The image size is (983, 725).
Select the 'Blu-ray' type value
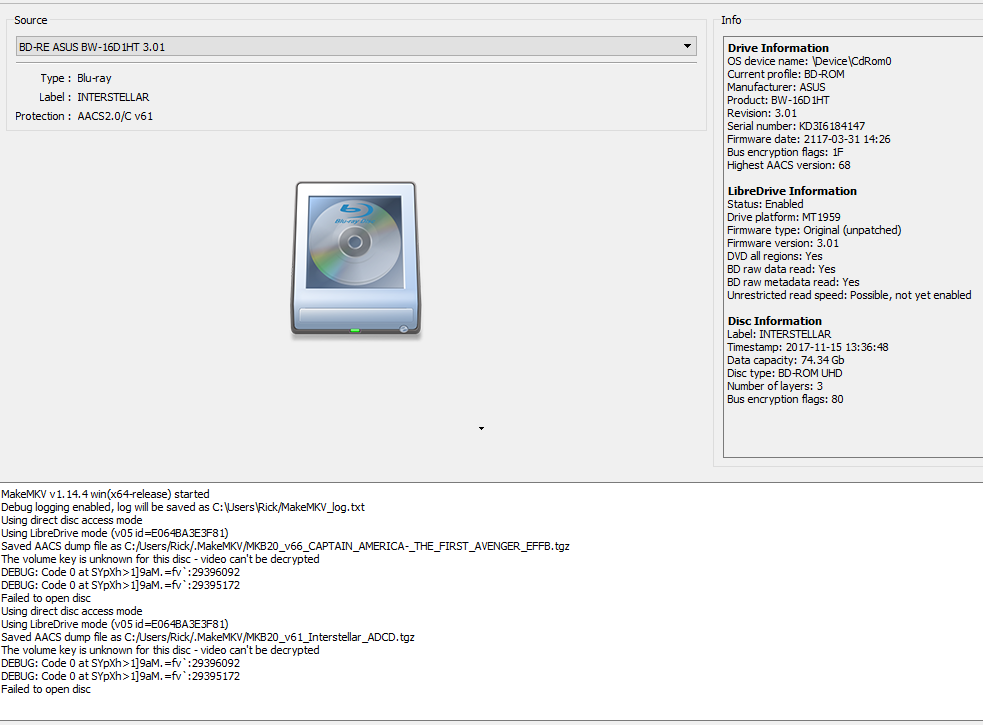point(94,78)
